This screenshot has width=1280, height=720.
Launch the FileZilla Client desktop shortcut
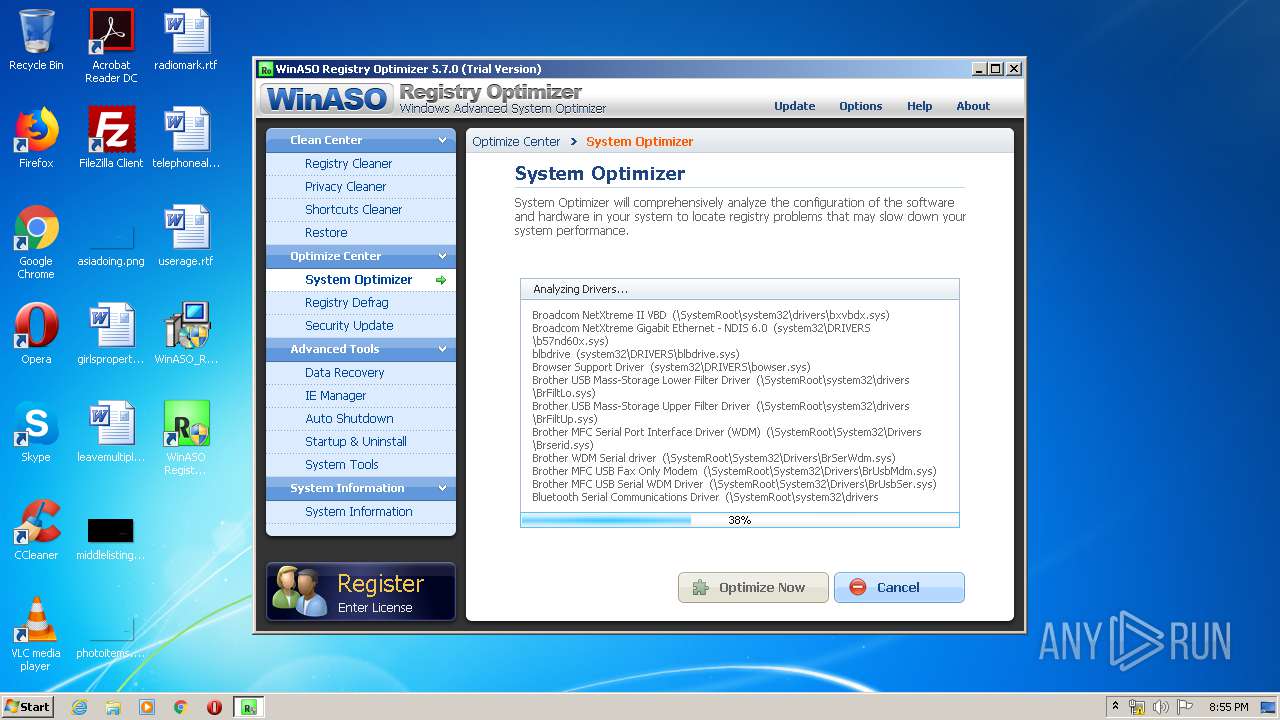click(x=111, y=138)
